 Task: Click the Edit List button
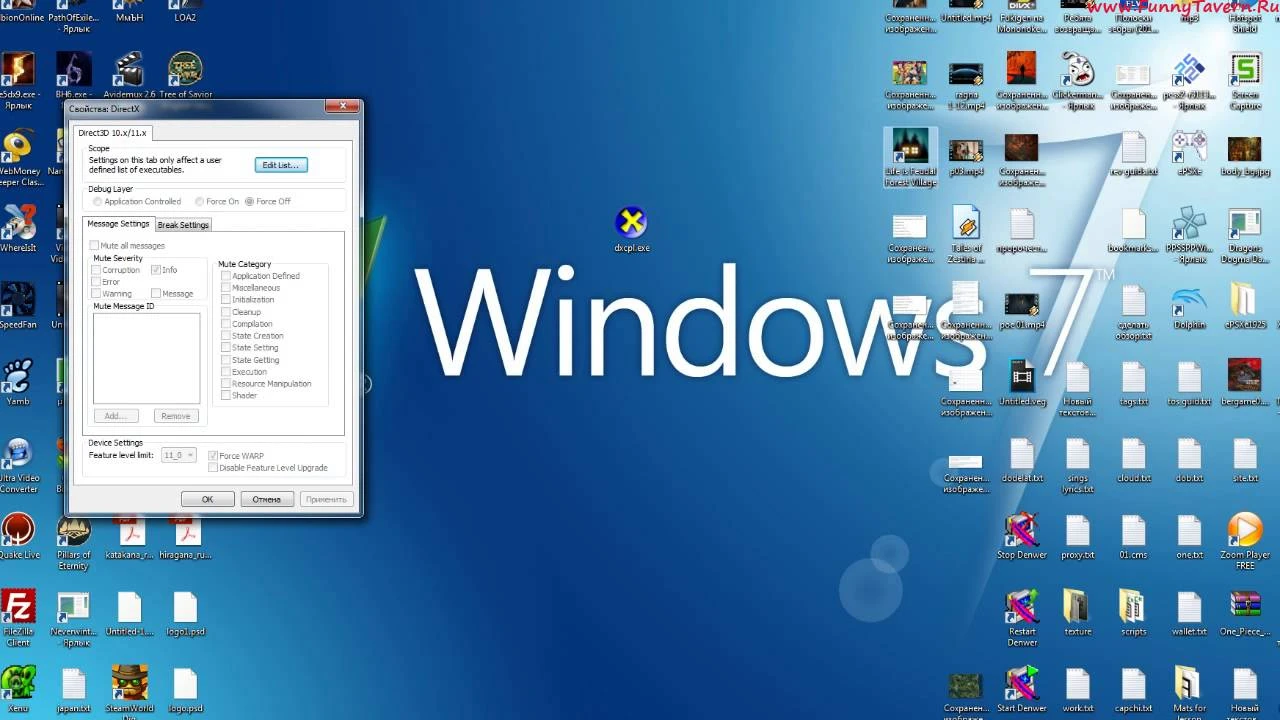(280, 164)
